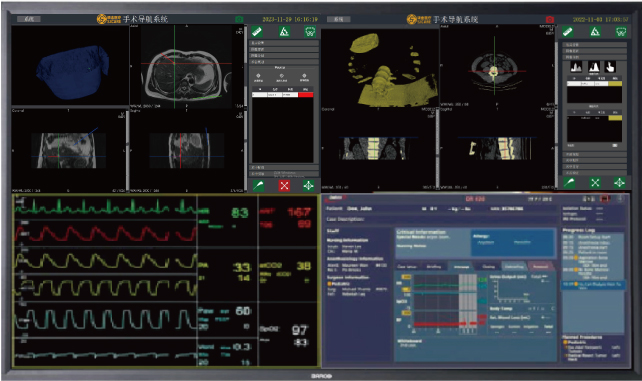This screenshot has height=381, width=642.
Task: Click the red camera snapshot icon in right header
Action: click(x=549, y=19)
